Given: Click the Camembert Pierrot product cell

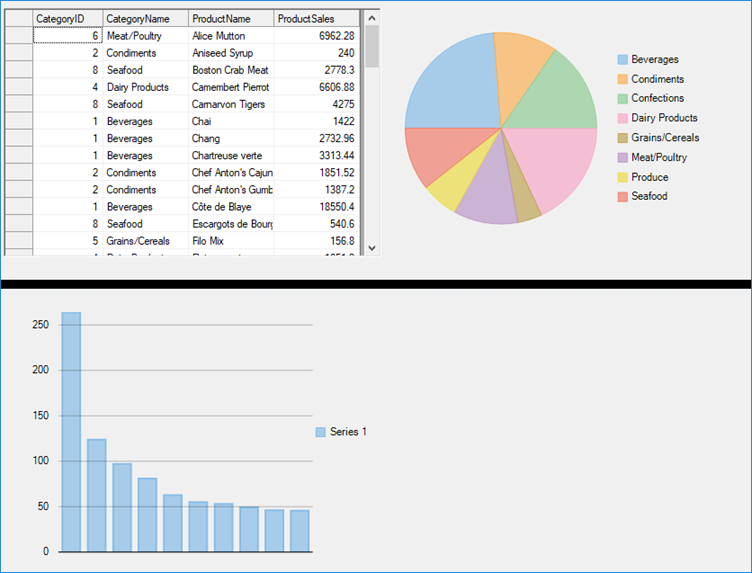Looking at the screenshot, I should [230, 87].
